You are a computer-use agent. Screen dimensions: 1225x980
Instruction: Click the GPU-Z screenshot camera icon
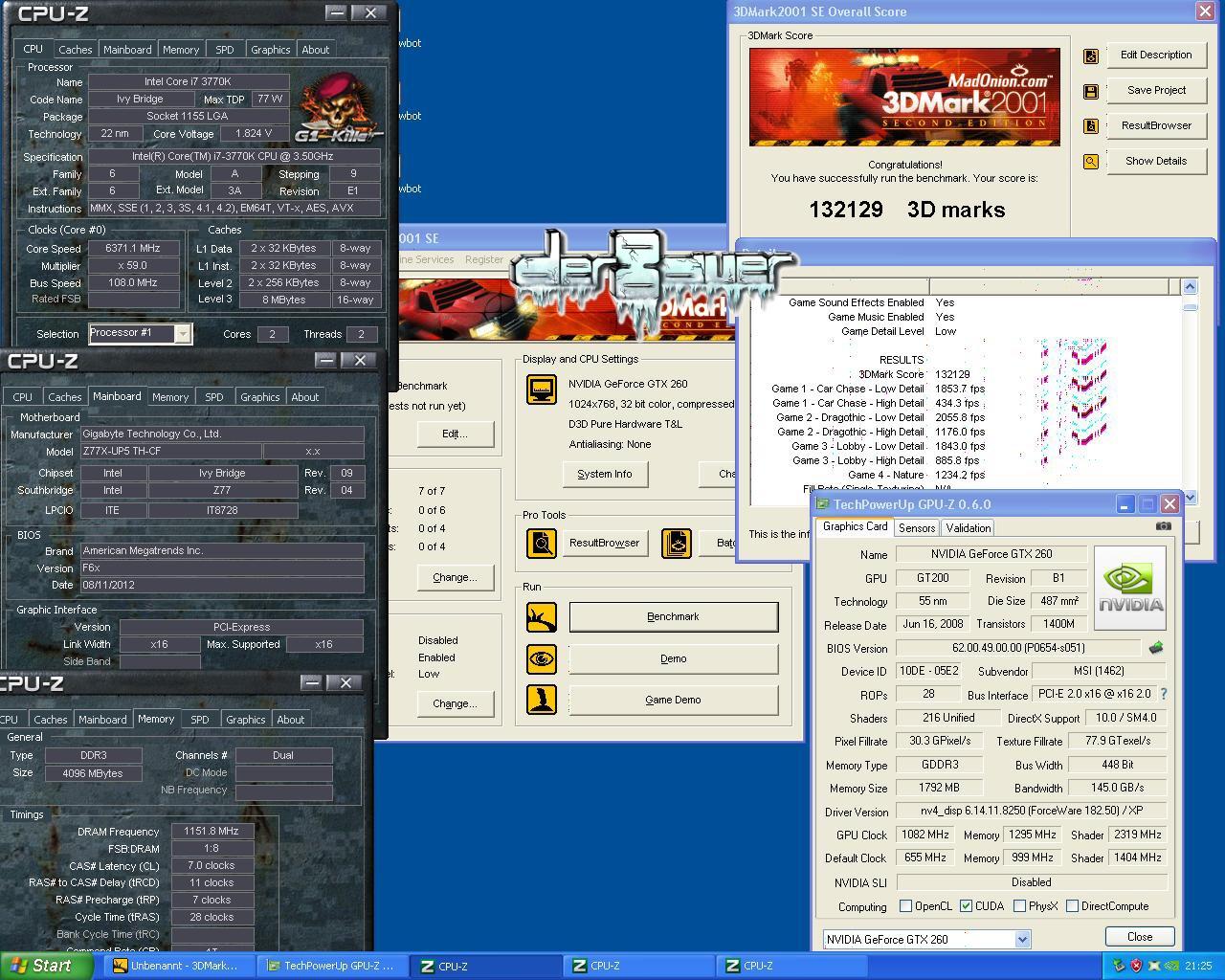pos(1164,525)
